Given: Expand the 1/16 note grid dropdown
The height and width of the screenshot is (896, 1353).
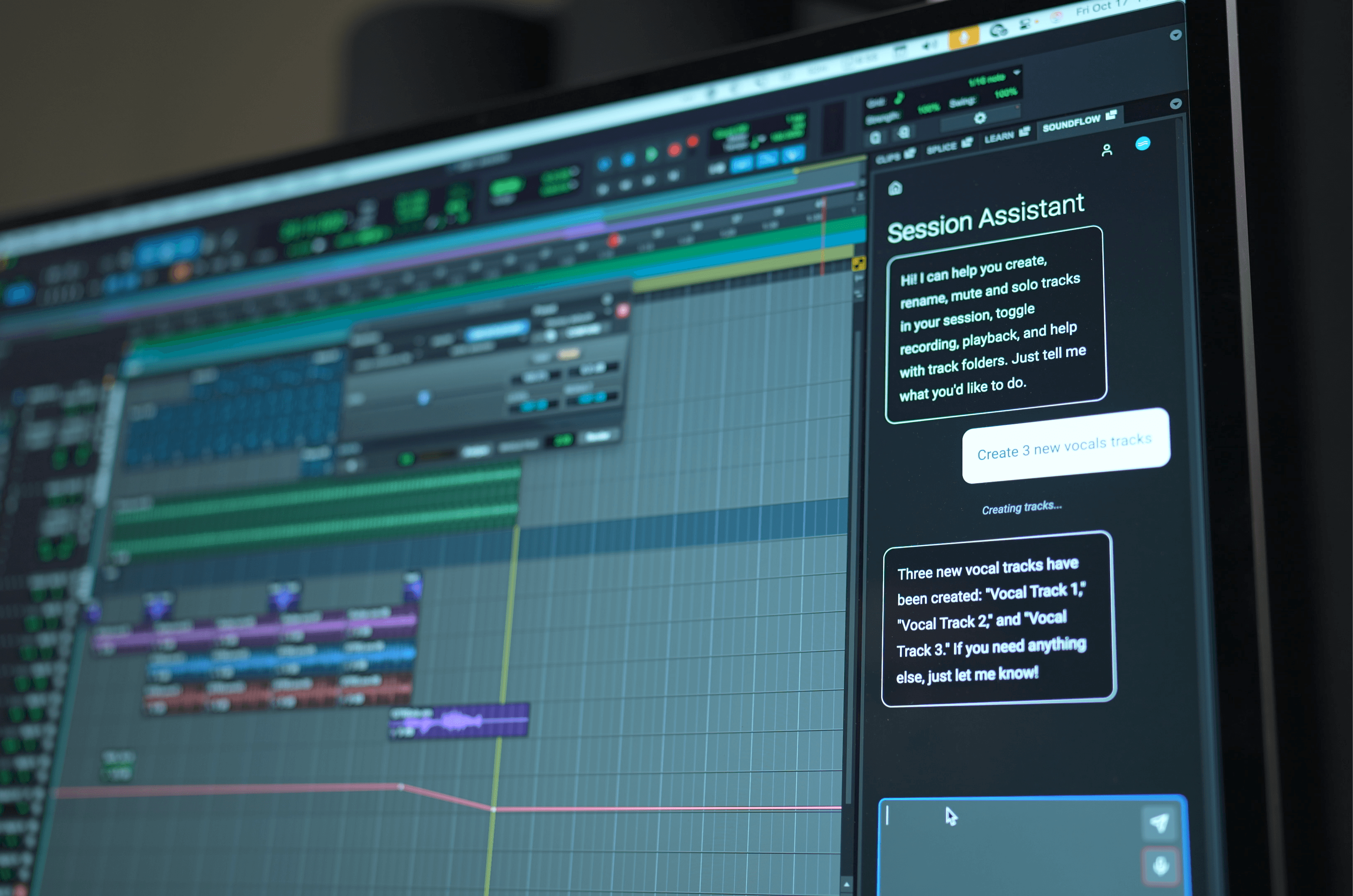Looking at the screenshot, I should pos(1017,73).
